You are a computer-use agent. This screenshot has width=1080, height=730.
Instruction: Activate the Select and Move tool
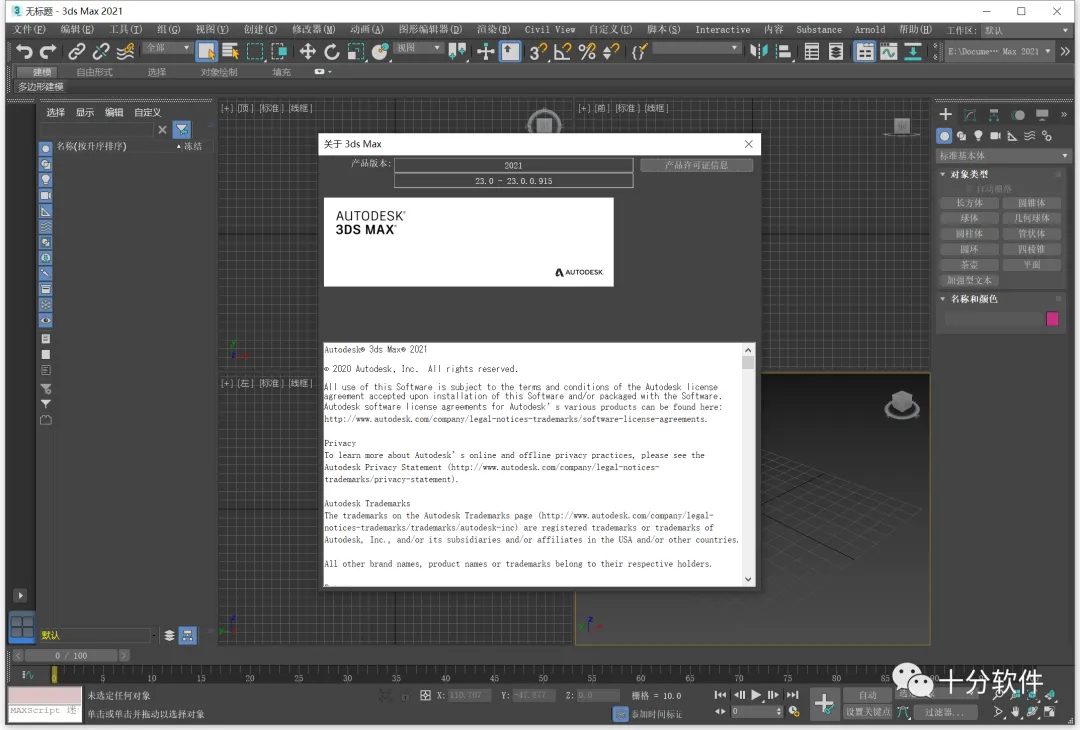(x=307, y=52)
